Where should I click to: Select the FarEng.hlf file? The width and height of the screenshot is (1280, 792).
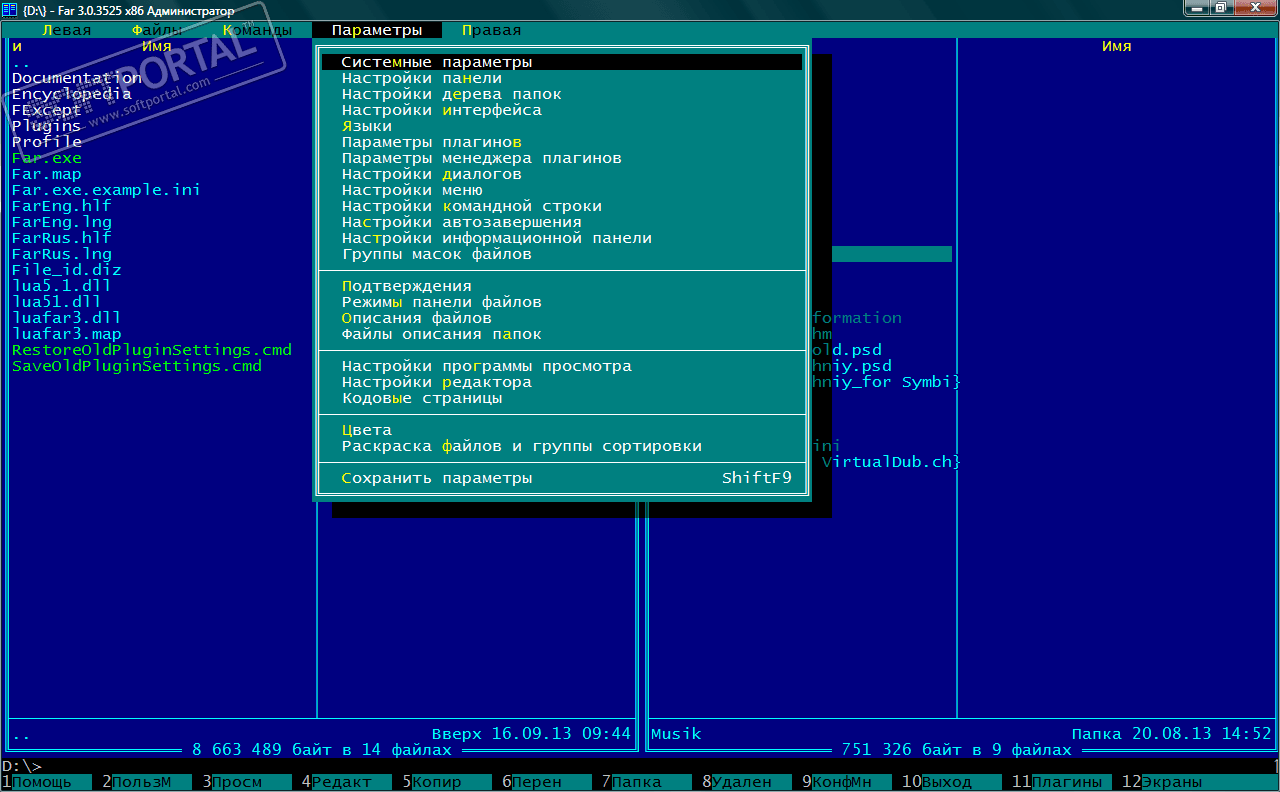[x=62, y=206]
